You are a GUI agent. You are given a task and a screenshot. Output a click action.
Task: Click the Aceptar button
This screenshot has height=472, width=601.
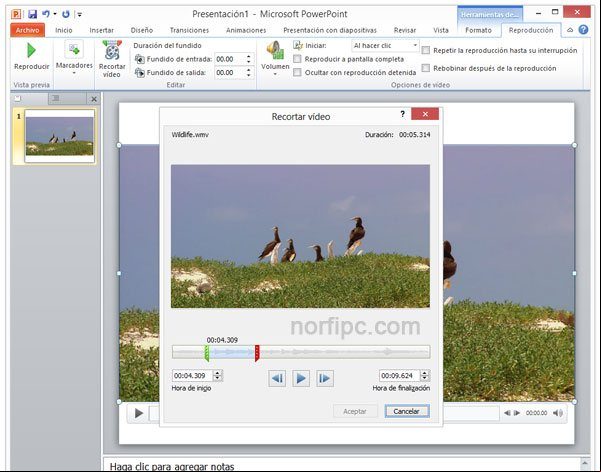355,411
